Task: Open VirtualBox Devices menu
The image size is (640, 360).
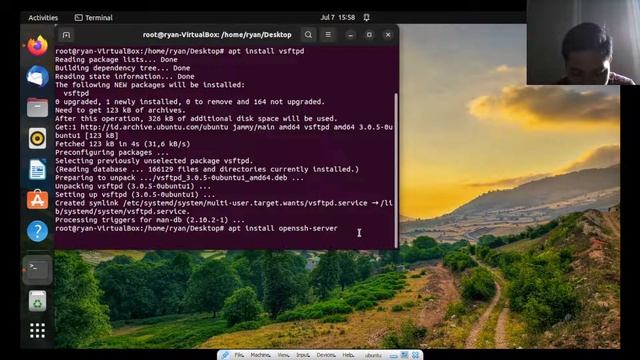Action: pos(326,355)
